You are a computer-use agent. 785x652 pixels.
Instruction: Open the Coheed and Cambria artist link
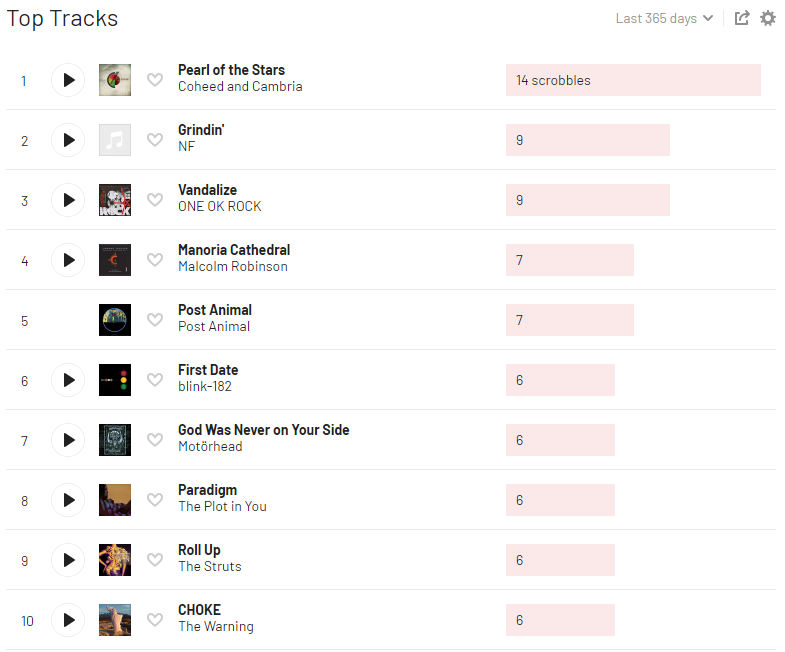tap(240, 87)
